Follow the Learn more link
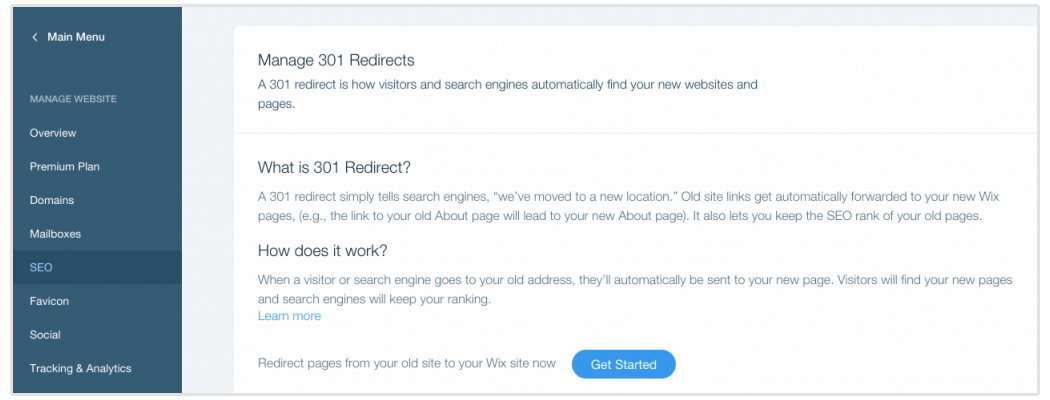Image resolution: width=1050 pixels, height=400 pixels. (289, 316)
